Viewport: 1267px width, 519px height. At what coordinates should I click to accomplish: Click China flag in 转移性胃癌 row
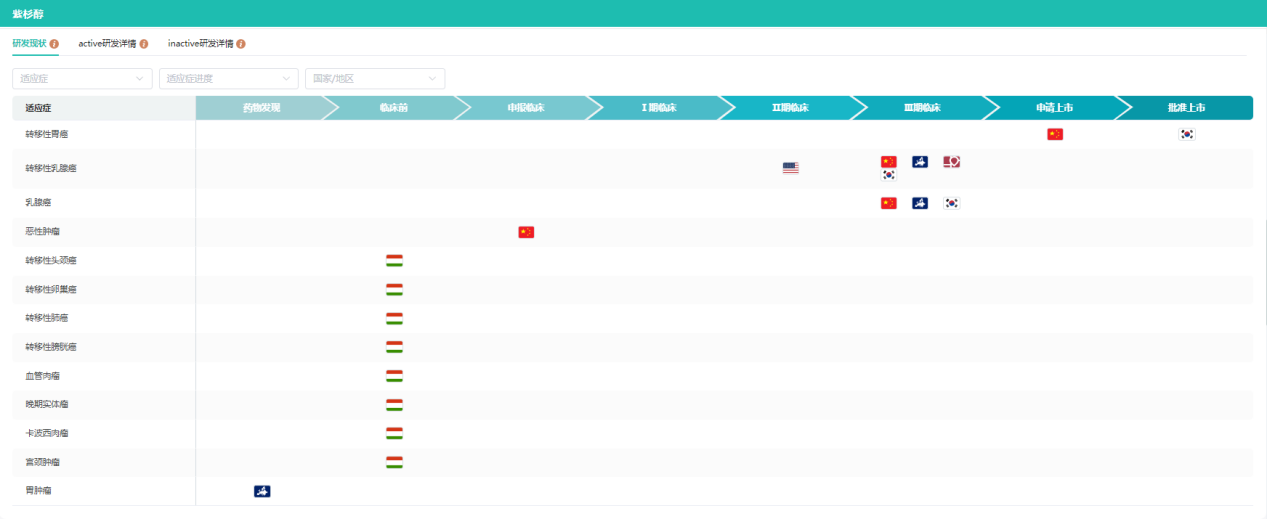pos(1055,134)
